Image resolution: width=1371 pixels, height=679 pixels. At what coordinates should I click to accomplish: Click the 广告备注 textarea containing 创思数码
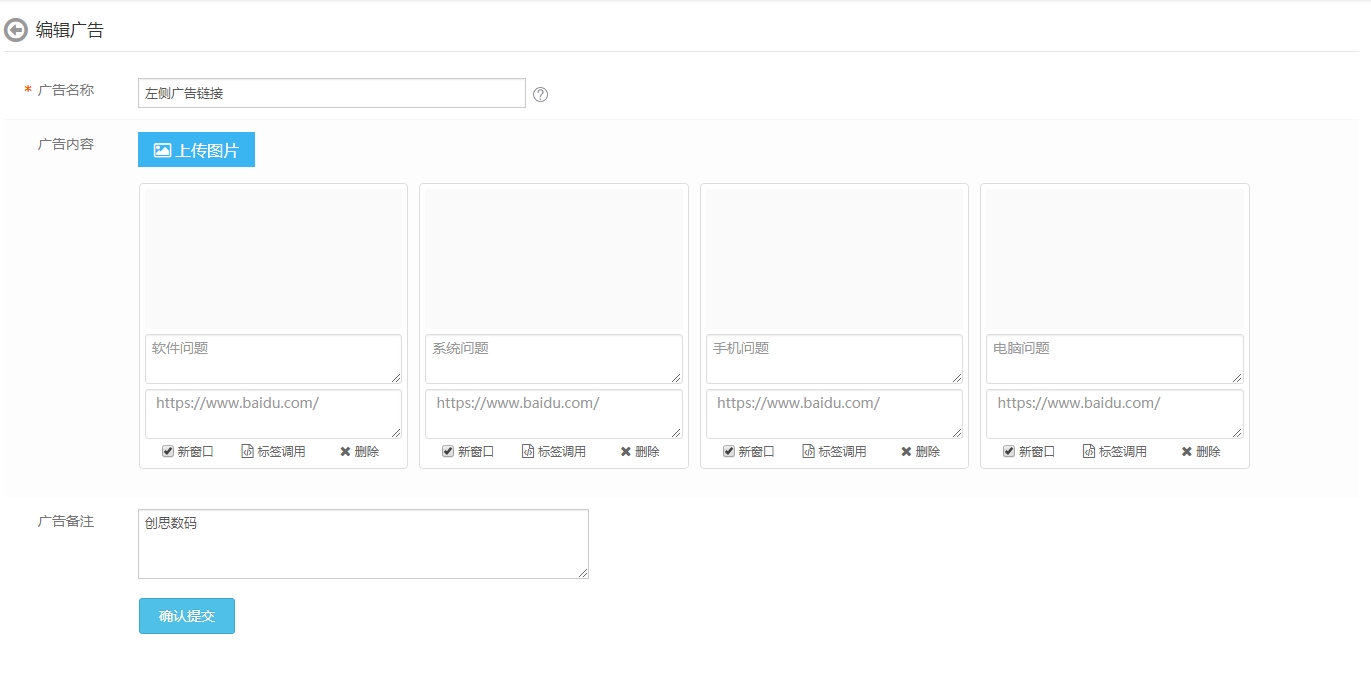[x=363, y=544]
